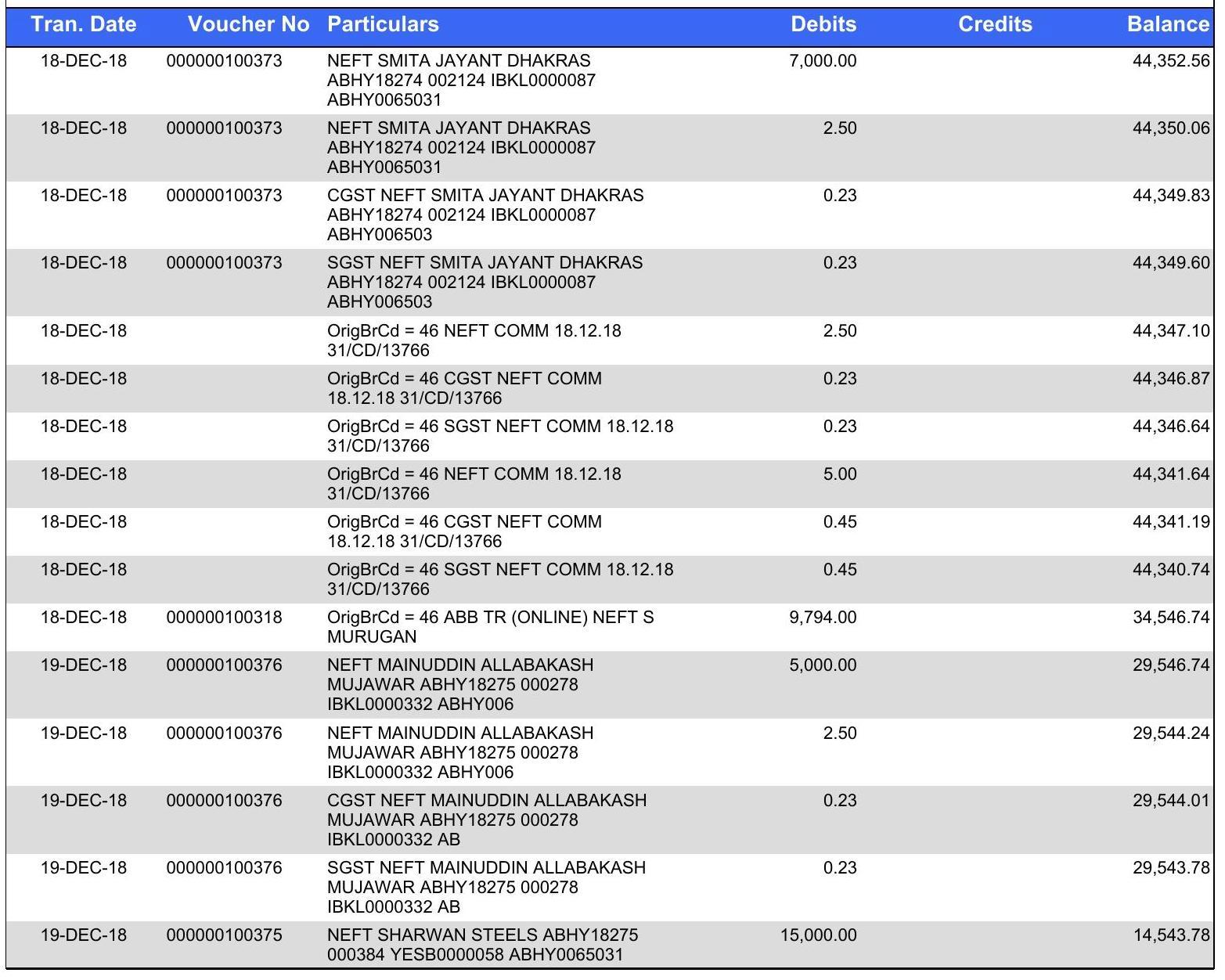Select the 9,794.00 debit amount
Image resolution: width=1225 pixels, height=980 pixels.
tap(823, 618)
